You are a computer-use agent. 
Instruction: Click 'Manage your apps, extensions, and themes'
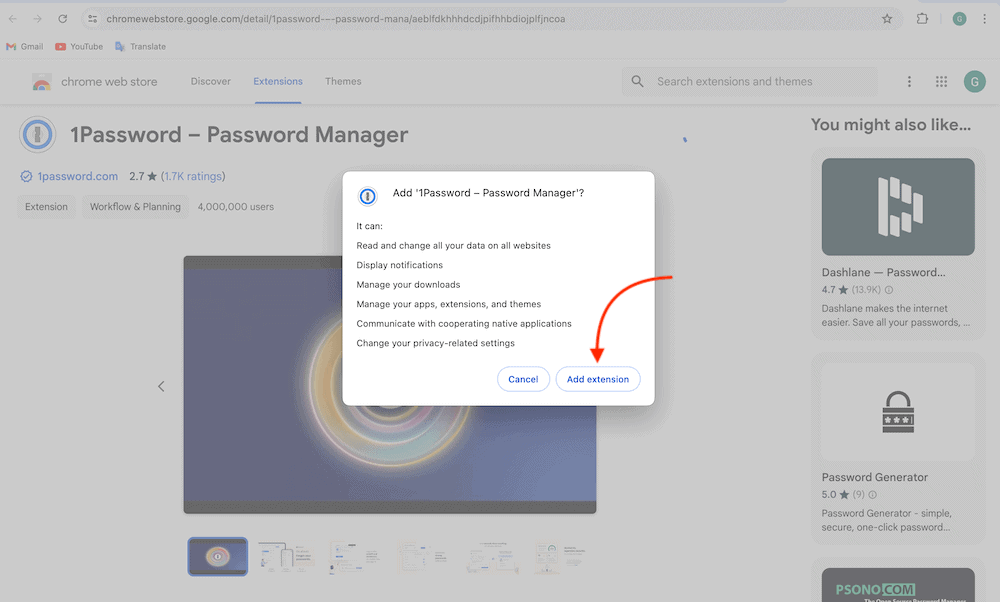pyautogui.click(x=448, y=304)
